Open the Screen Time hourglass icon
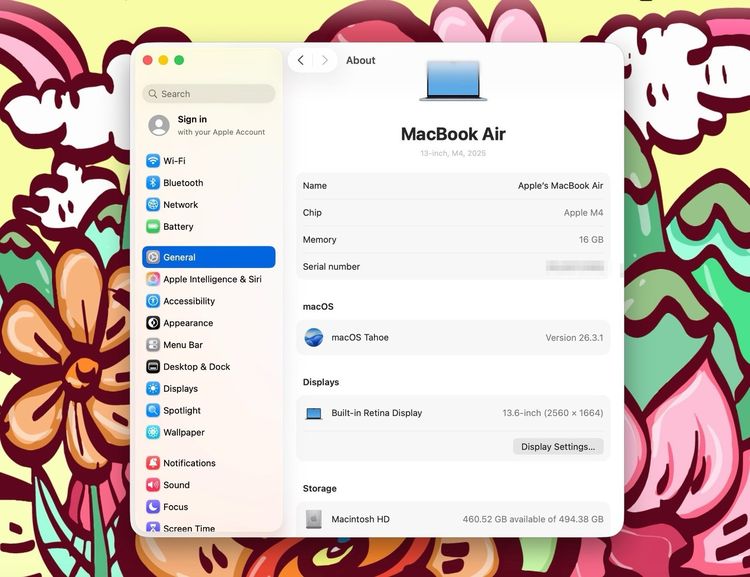Viewport: 750px width, 577px height. (x=153, y=527)
